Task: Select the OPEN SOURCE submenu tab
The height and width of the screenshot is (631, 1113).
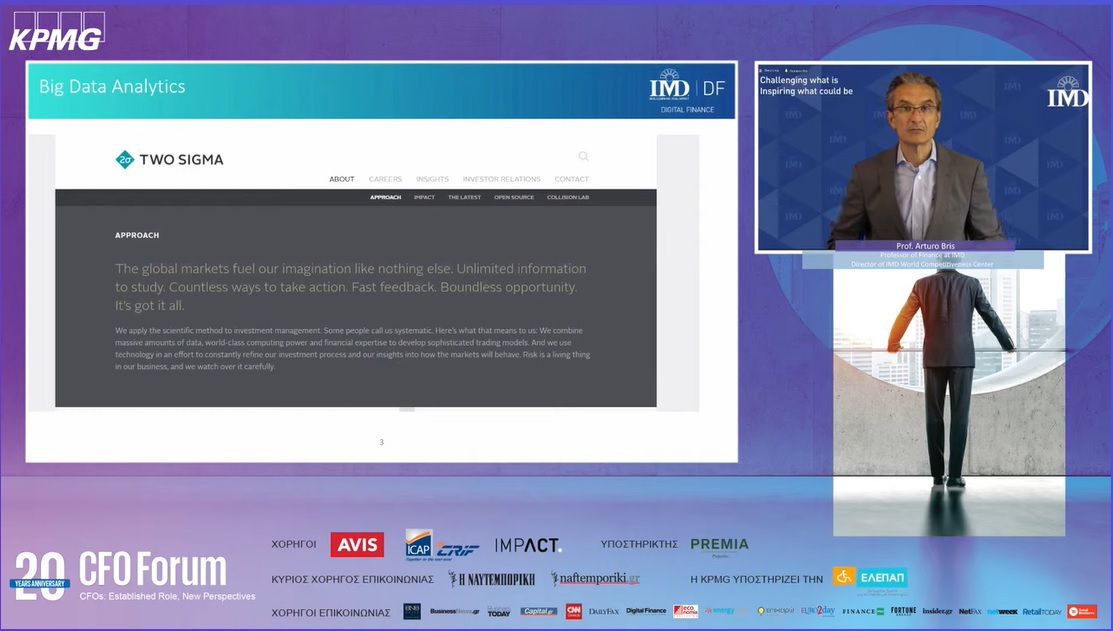Action: click(514, 197)
